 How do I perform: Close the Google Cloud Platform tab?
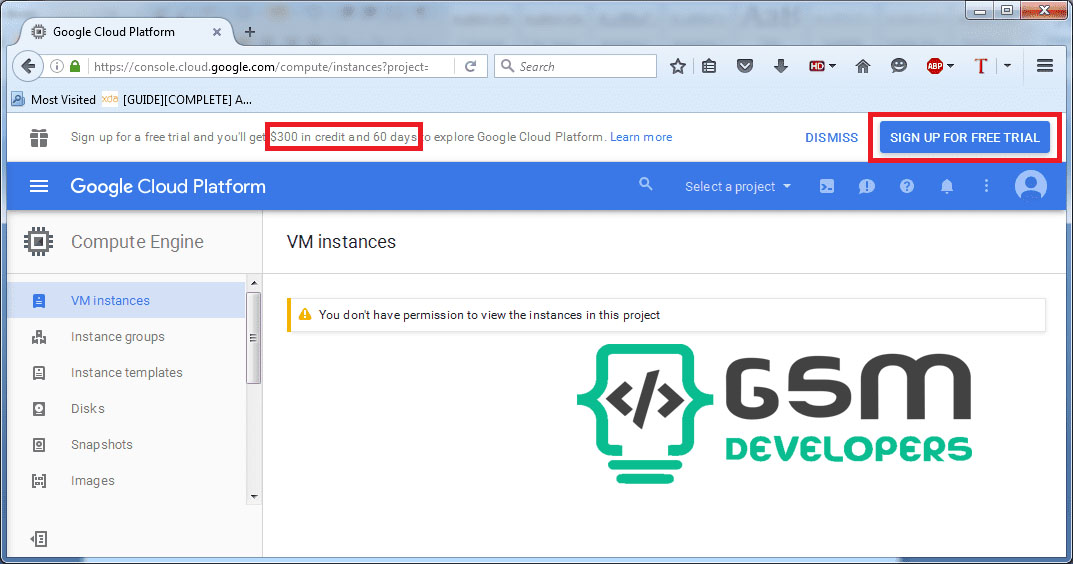[x=216, y=31]
